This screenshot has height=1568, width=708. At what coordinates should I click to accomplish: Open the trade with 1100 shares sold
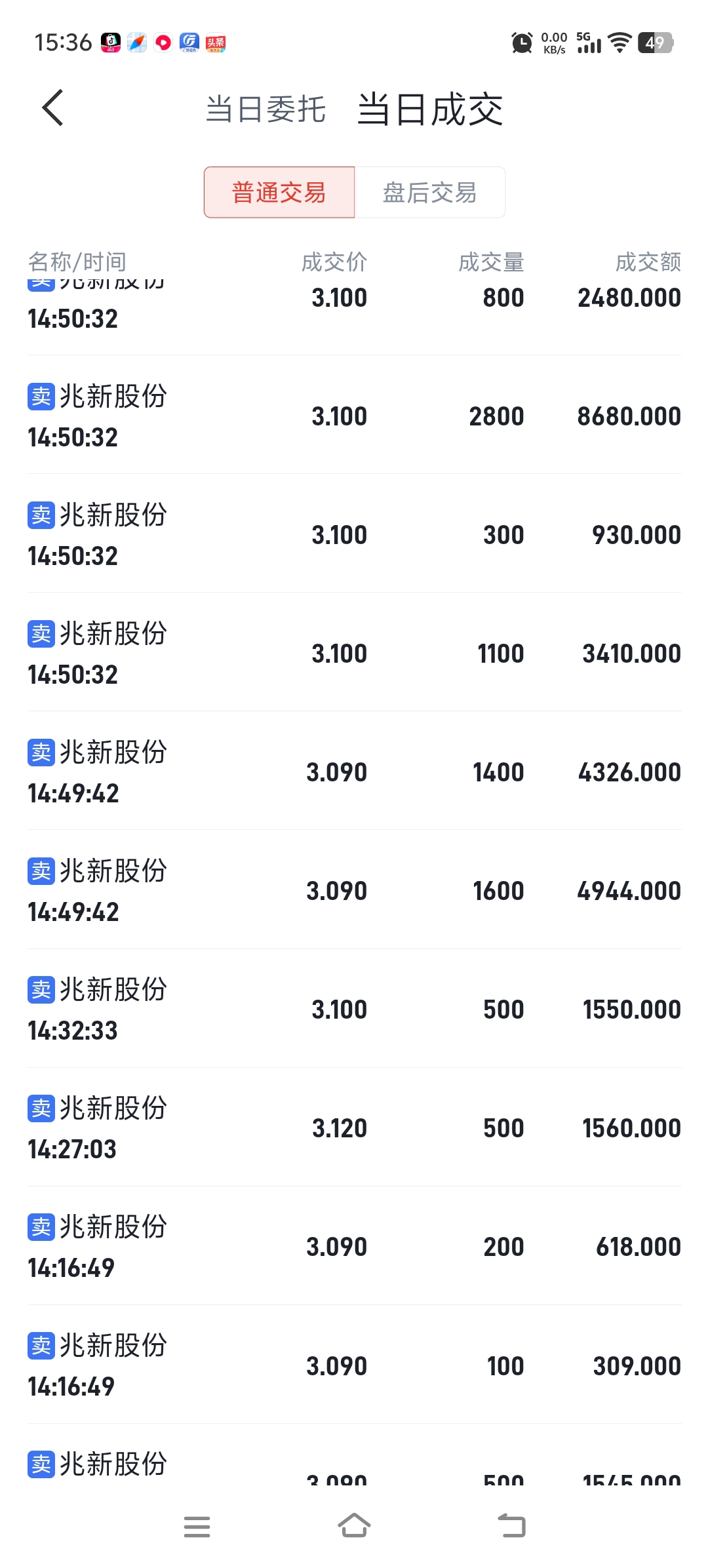point(354,654)
